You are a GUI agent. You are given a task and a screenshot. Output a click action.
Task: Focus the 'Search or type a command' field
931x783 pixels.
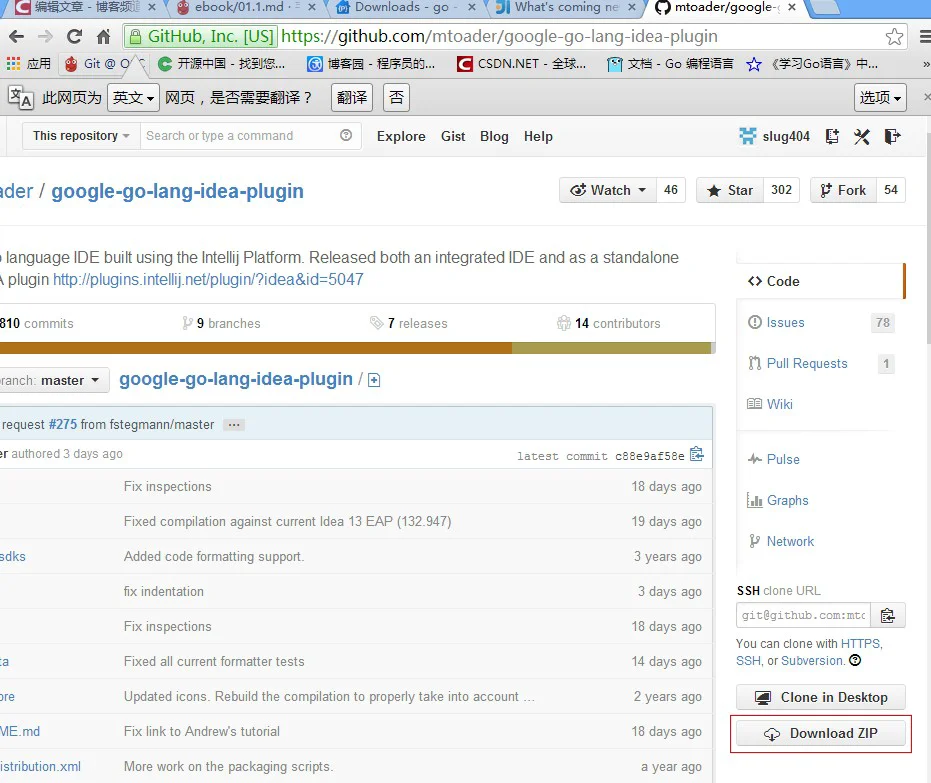tap(240, 136)
